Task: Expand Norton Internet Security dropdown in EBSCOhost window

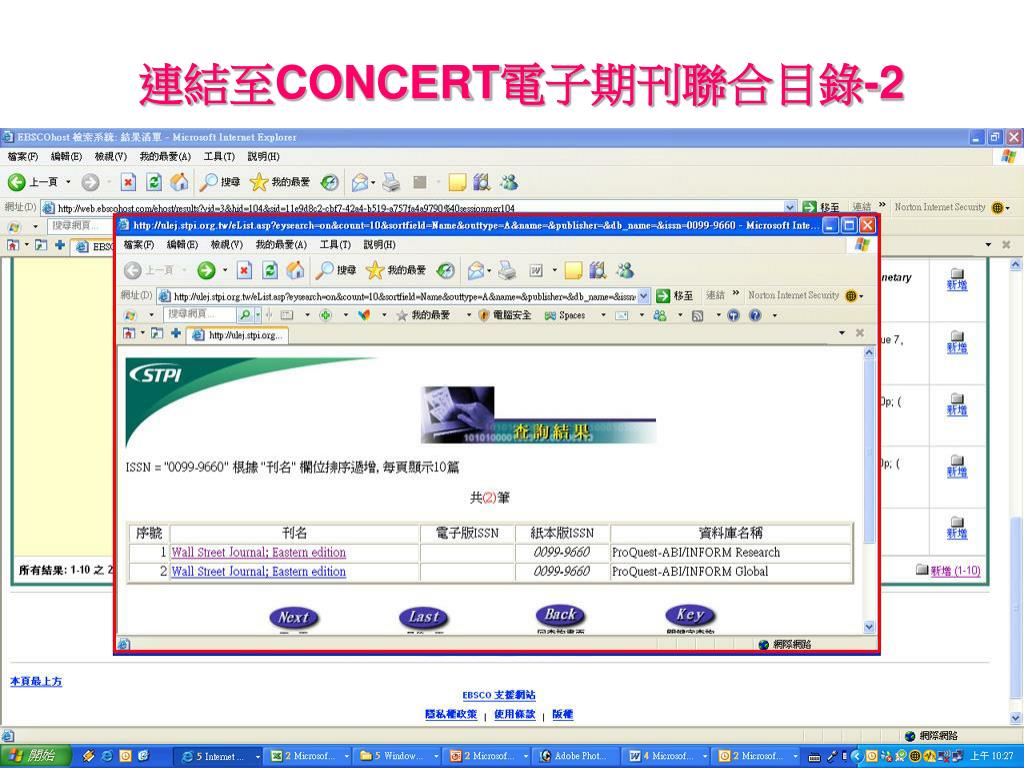Action: [1008, 208]
